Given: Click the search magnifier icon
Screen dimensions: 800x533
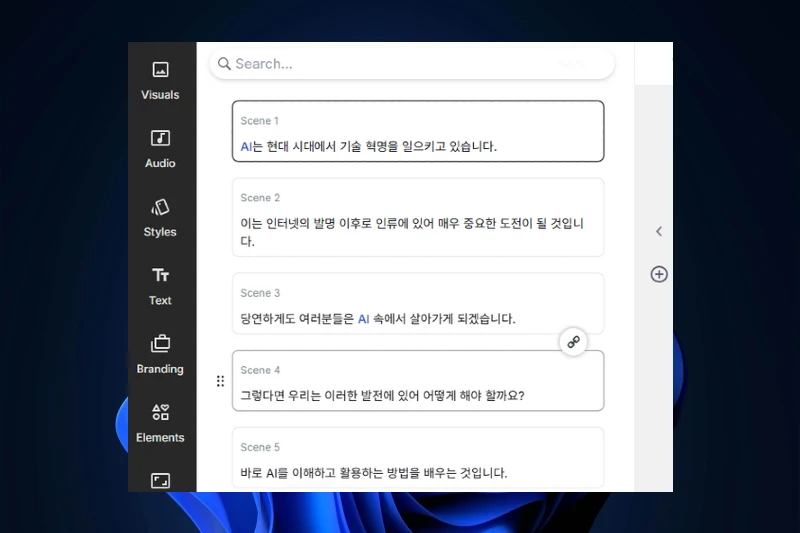Looking at the screenshot, I should click(x=224, y=64).
